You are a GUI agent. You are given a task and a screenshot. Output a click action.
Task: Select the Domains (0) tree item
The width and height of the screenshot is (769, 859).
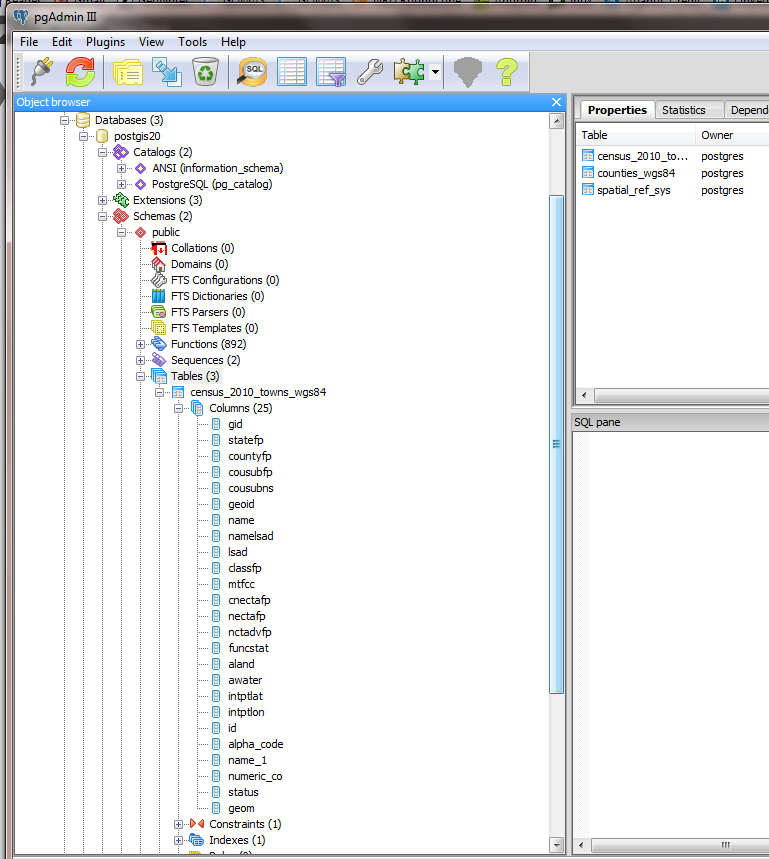[x=199, y=264]
